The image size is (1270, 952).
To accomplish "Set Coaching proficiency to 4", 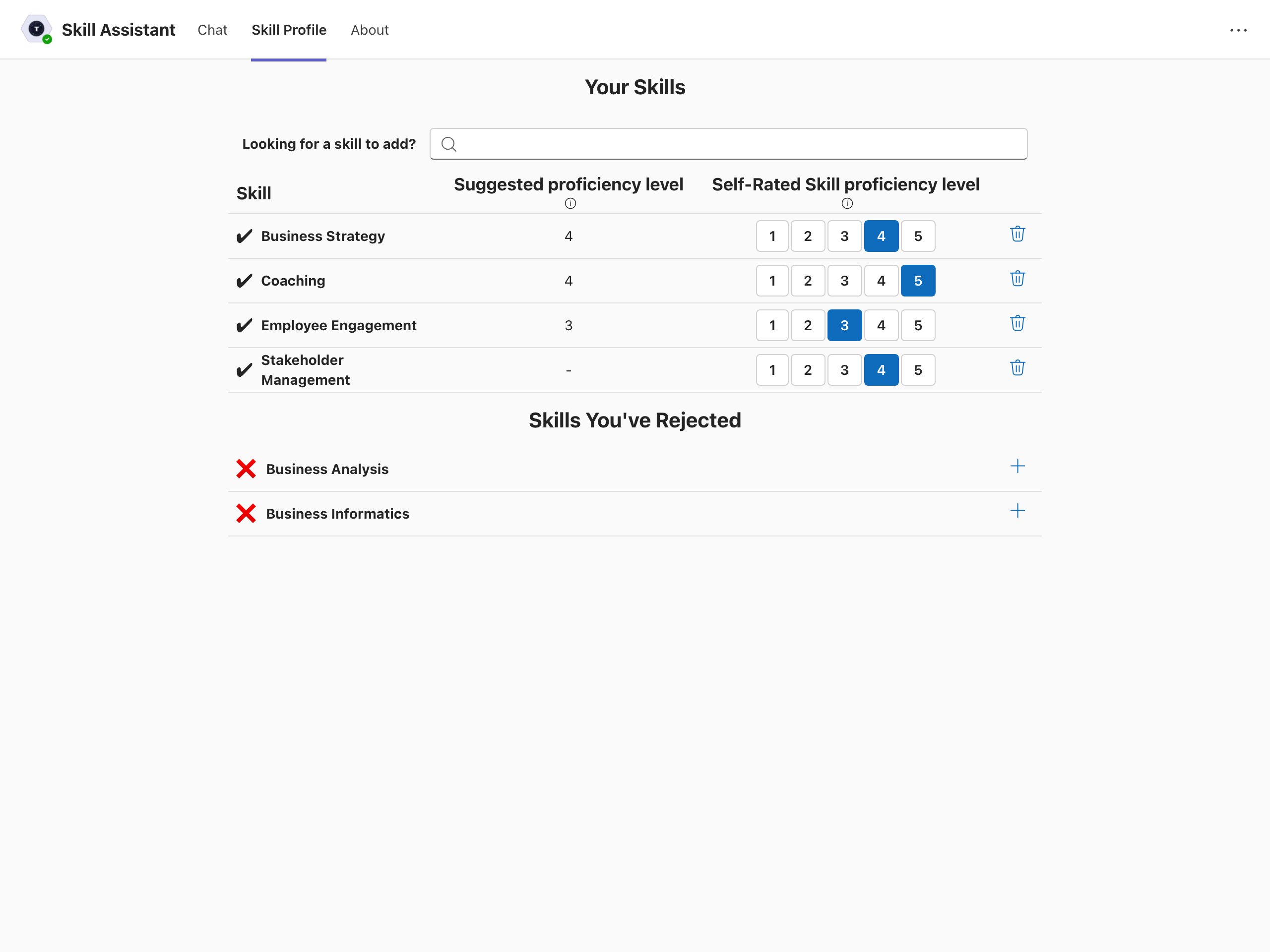I will 881,281.
